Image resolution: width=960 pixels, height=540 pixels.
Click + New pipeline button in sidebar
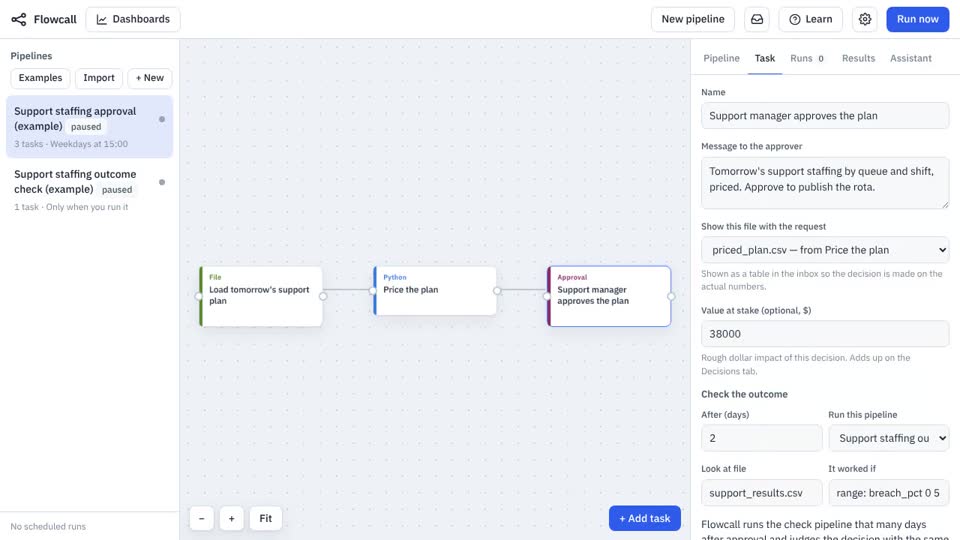(x=149, y=78)
